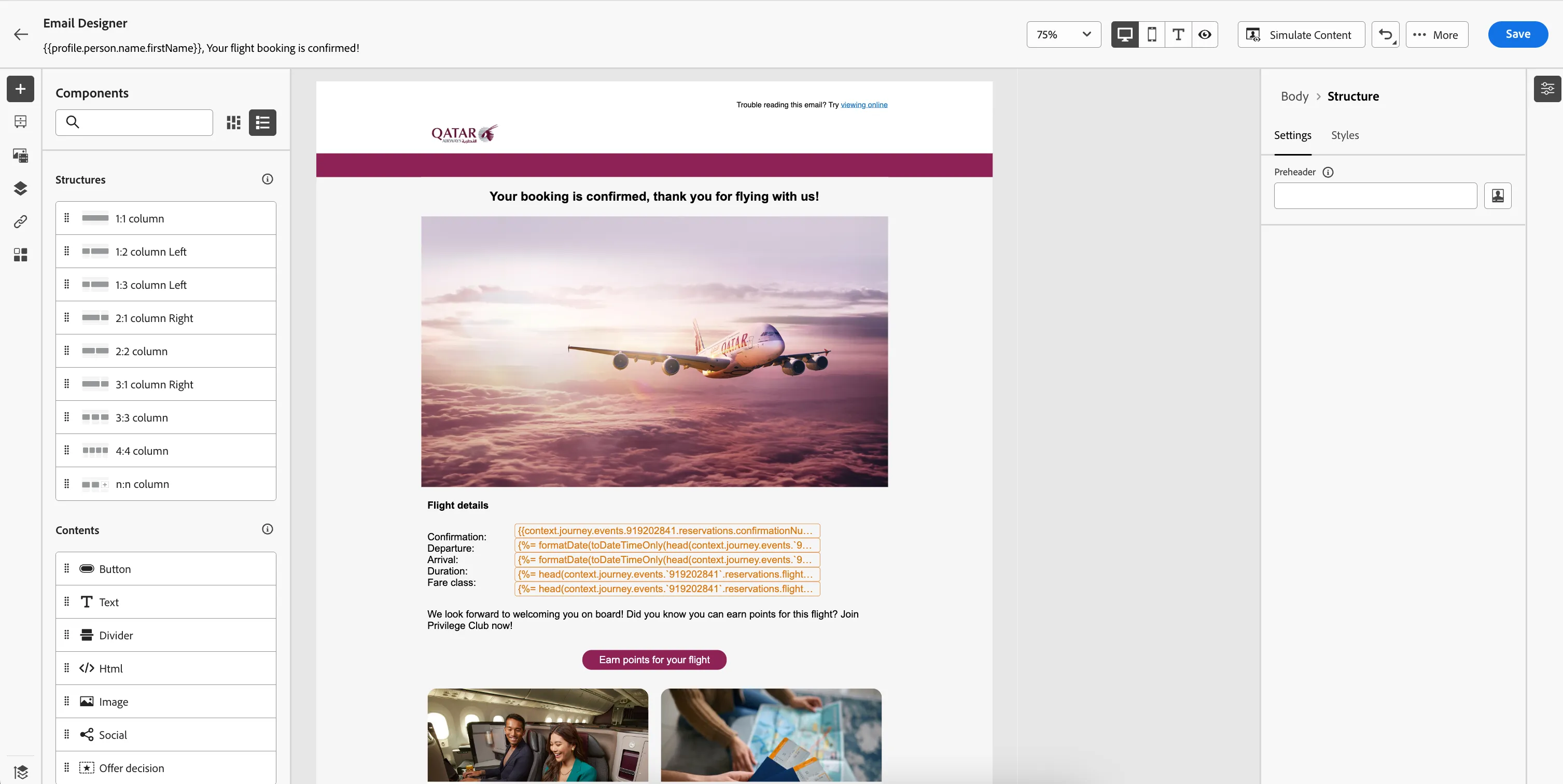Click Body in the breadcrumb
Screen dimensions: 1563x784
click(1294, 96)
